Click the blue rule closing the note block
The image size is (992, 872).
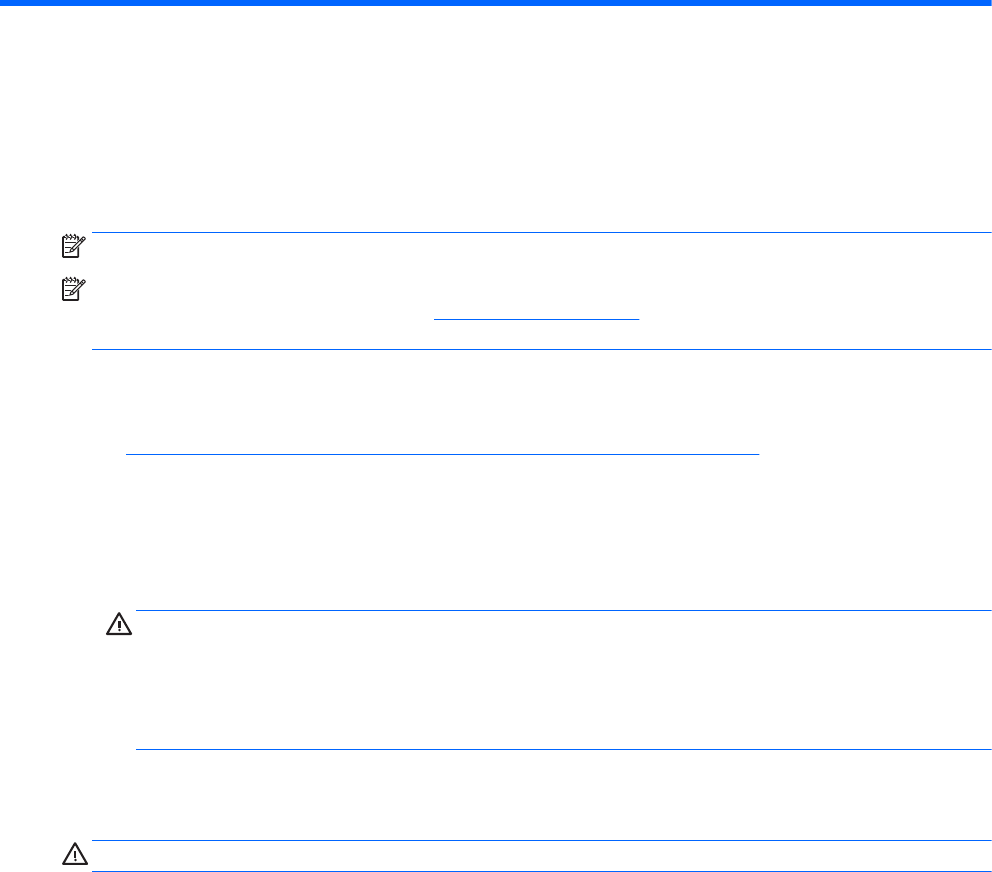tap(540, 349)
